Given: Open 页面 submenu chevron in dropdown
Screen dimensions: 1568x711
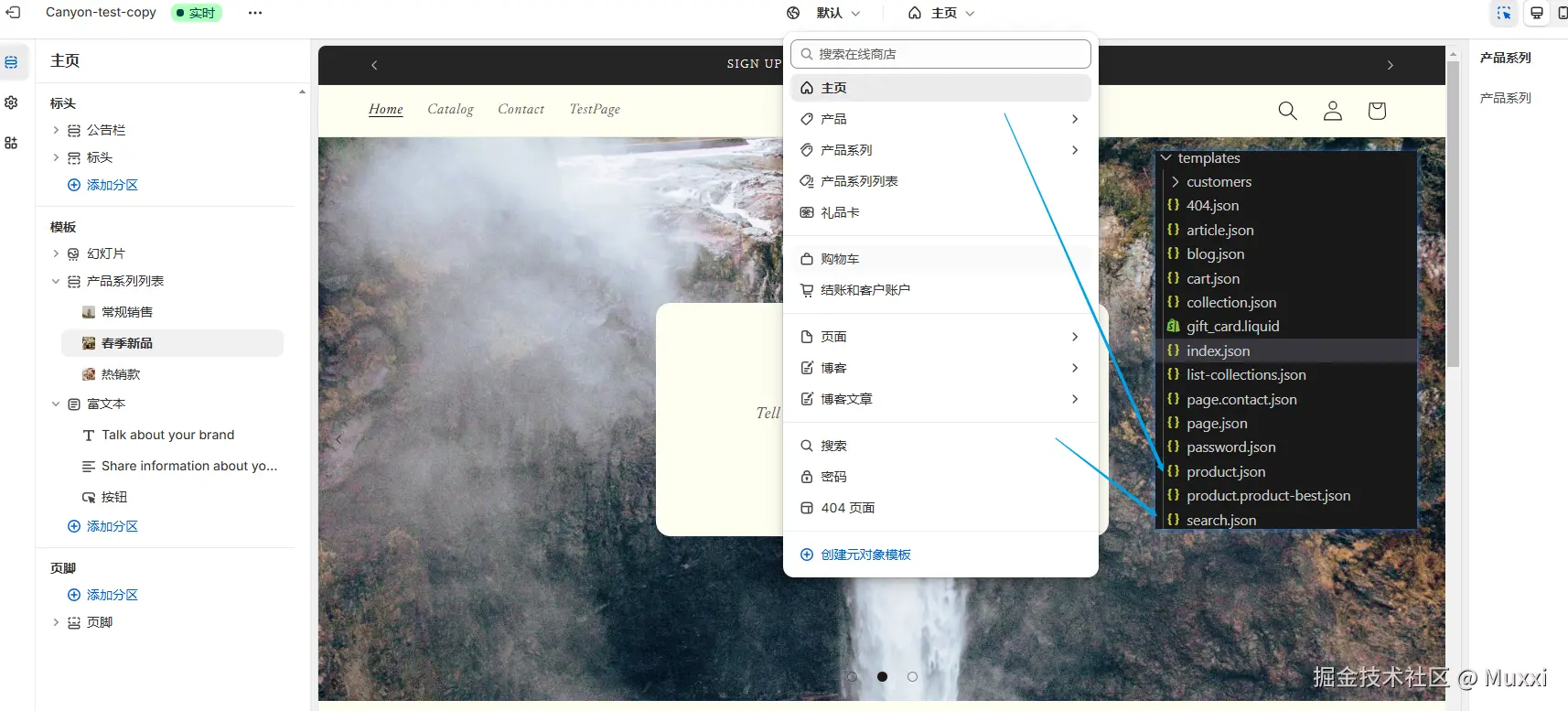Looking at the screenshot, I should point(1075,337).
